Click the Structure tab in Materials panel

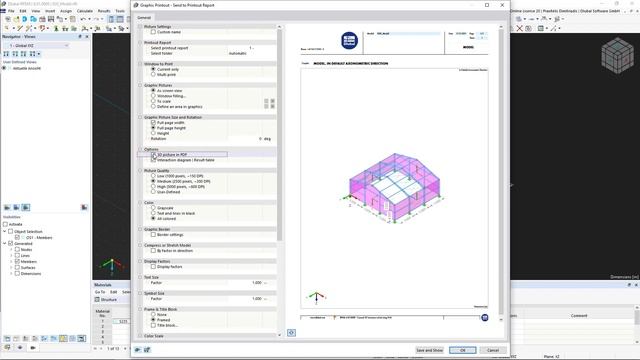106,300
